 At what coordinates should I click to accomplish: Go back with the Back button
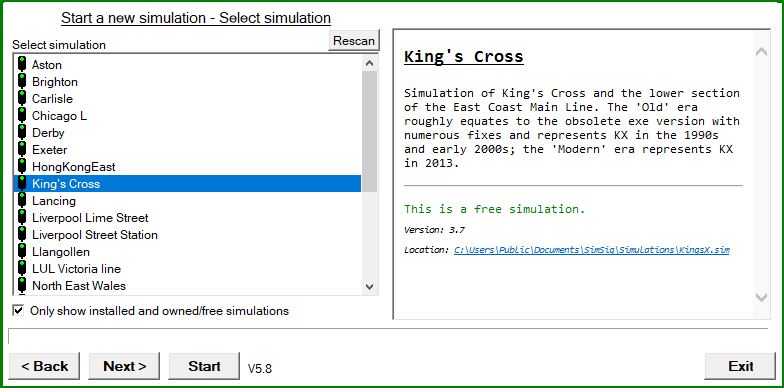[44, 366]
